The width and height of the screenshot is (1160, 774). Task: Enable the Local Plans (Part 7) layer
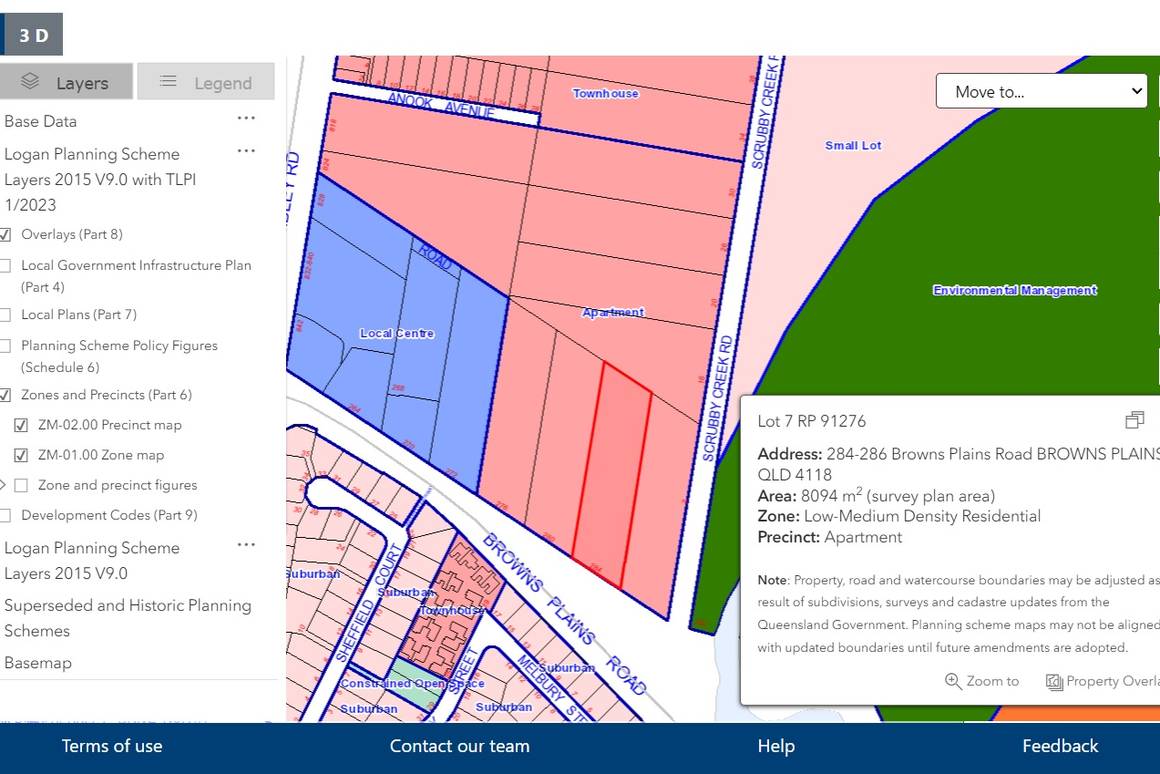click(x=5, y=315)
